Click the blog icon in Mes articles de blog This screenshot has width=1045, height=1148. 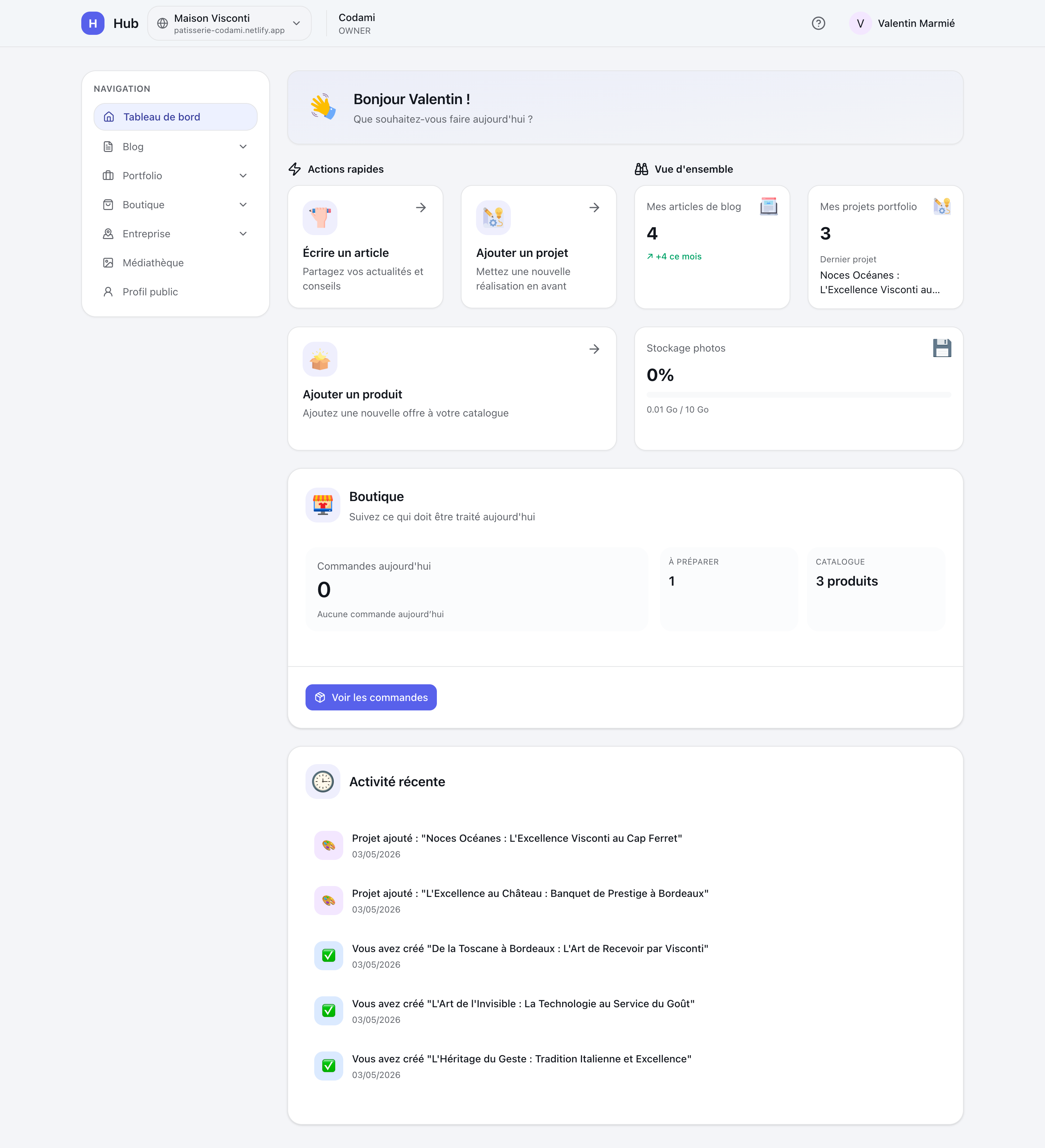(769, 206)
